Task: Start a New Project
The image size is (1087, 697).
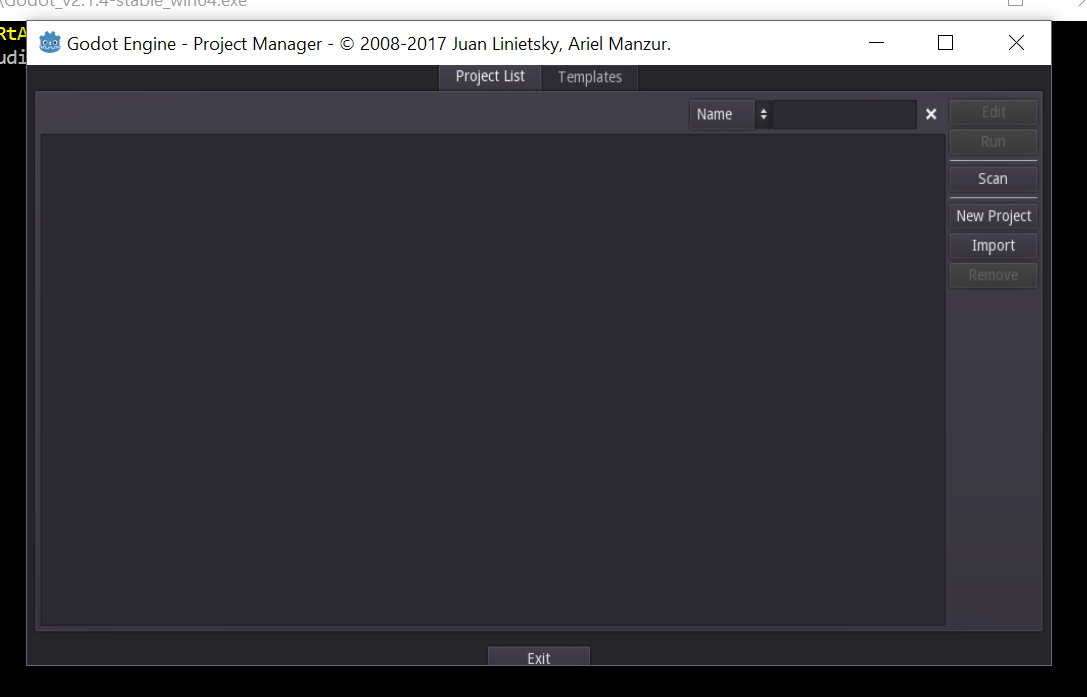Action: pos(992,215)
